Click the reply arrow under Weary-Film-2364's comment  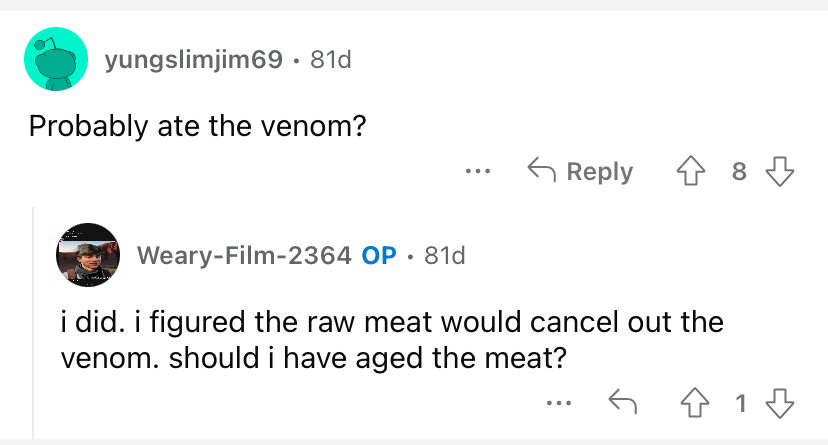(x=624, y=404)
